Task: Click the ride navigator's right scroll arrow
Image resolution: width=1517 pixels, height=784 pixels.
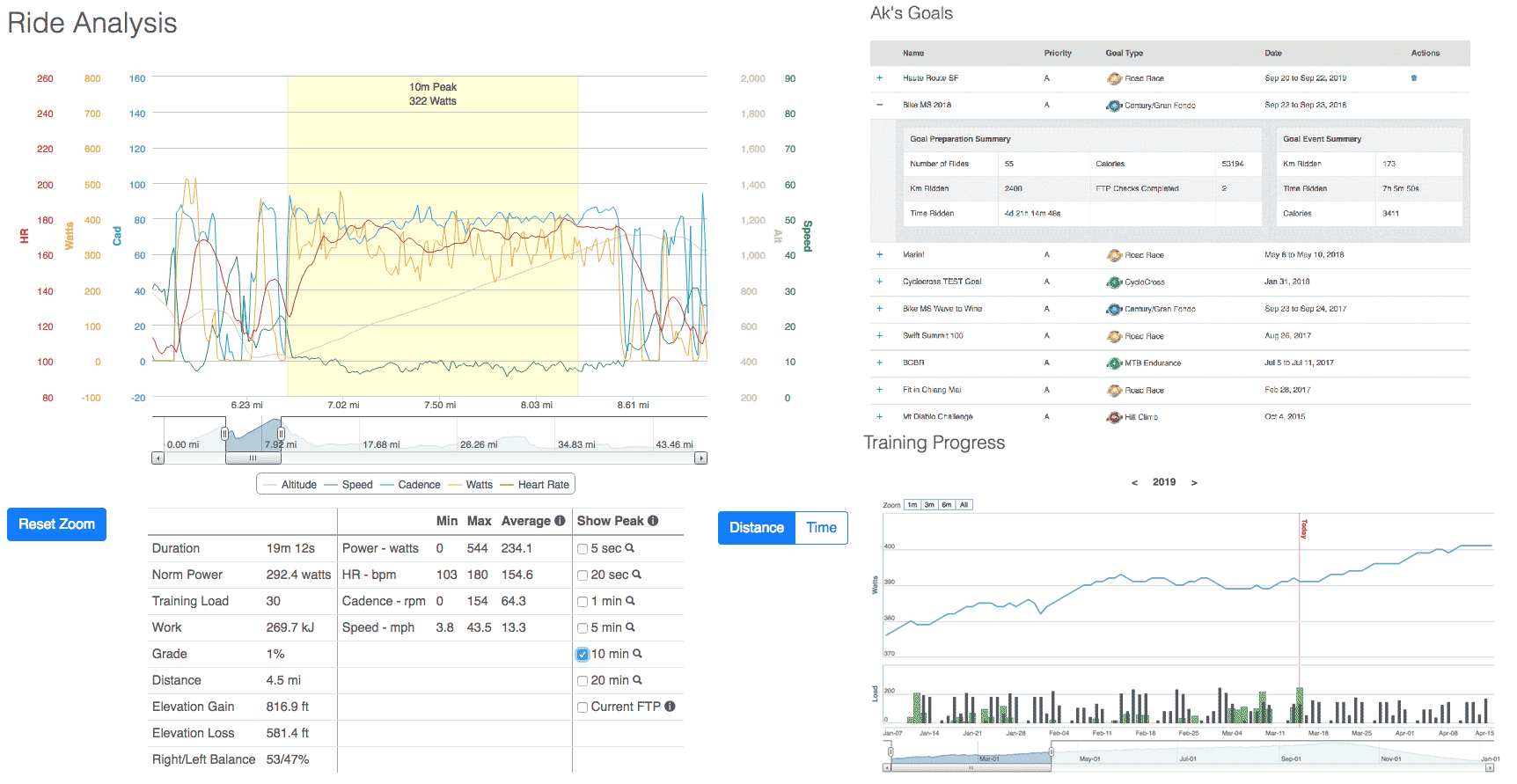Action: point(701,458)
